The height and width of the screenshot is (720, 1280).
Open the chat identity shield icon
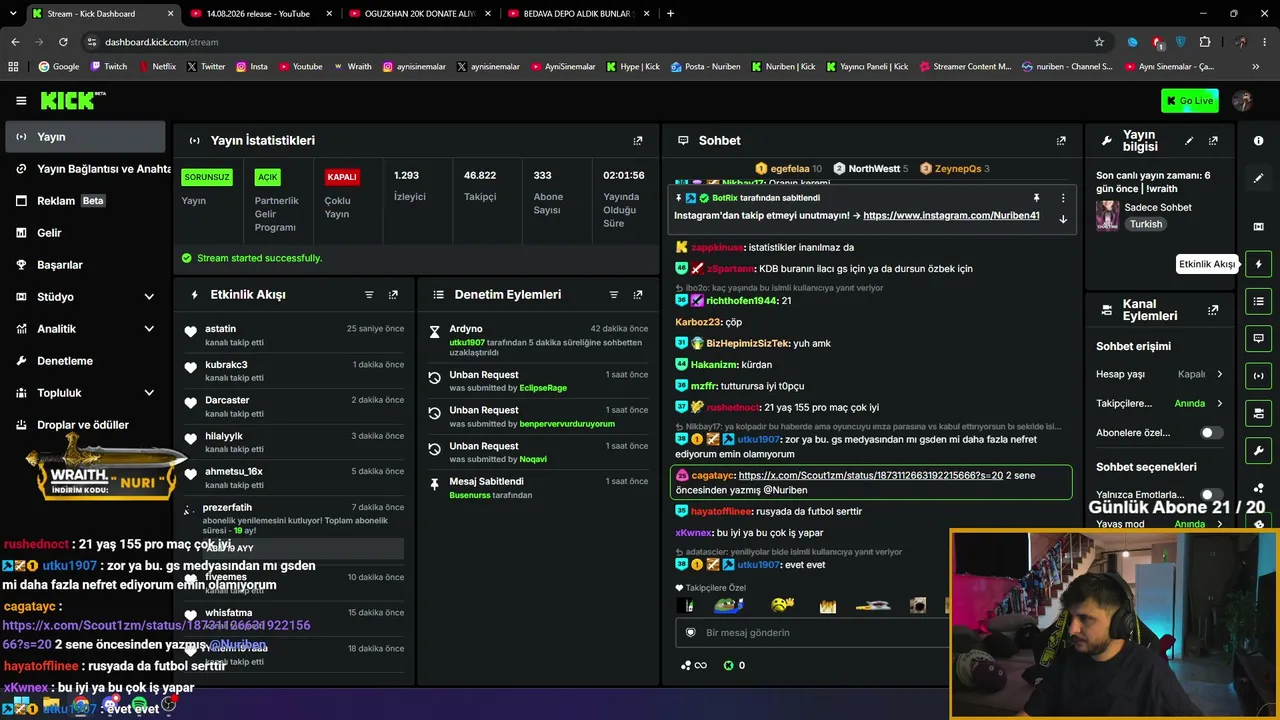(690, 633)
